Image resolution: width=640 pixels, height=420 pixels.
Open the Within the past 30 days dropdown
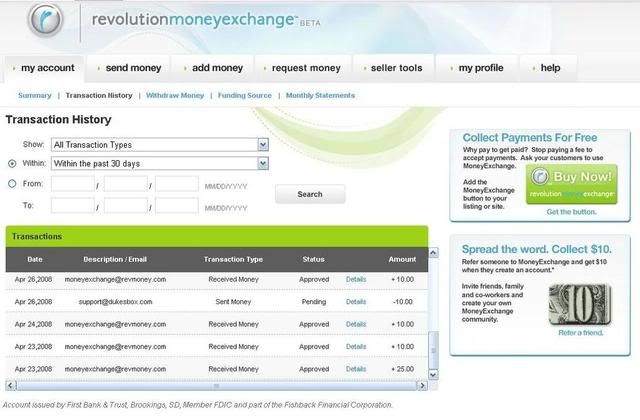click(160, 163)
